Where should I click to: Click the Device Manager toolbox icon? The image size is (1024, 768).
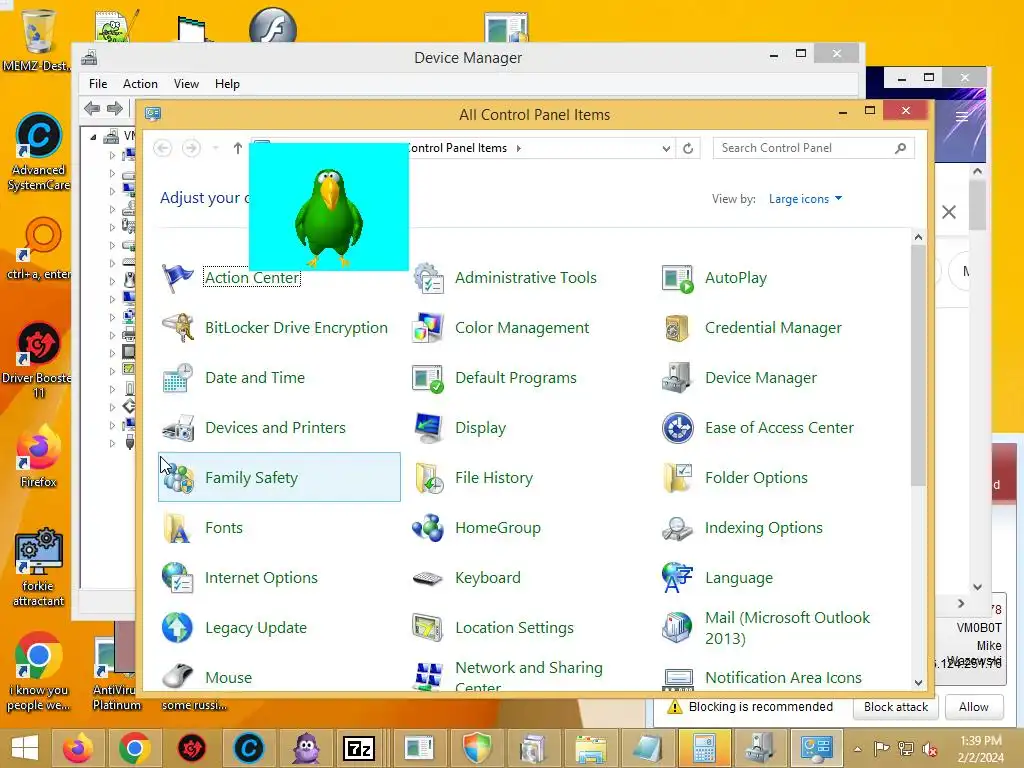click(x=678, y=378)
